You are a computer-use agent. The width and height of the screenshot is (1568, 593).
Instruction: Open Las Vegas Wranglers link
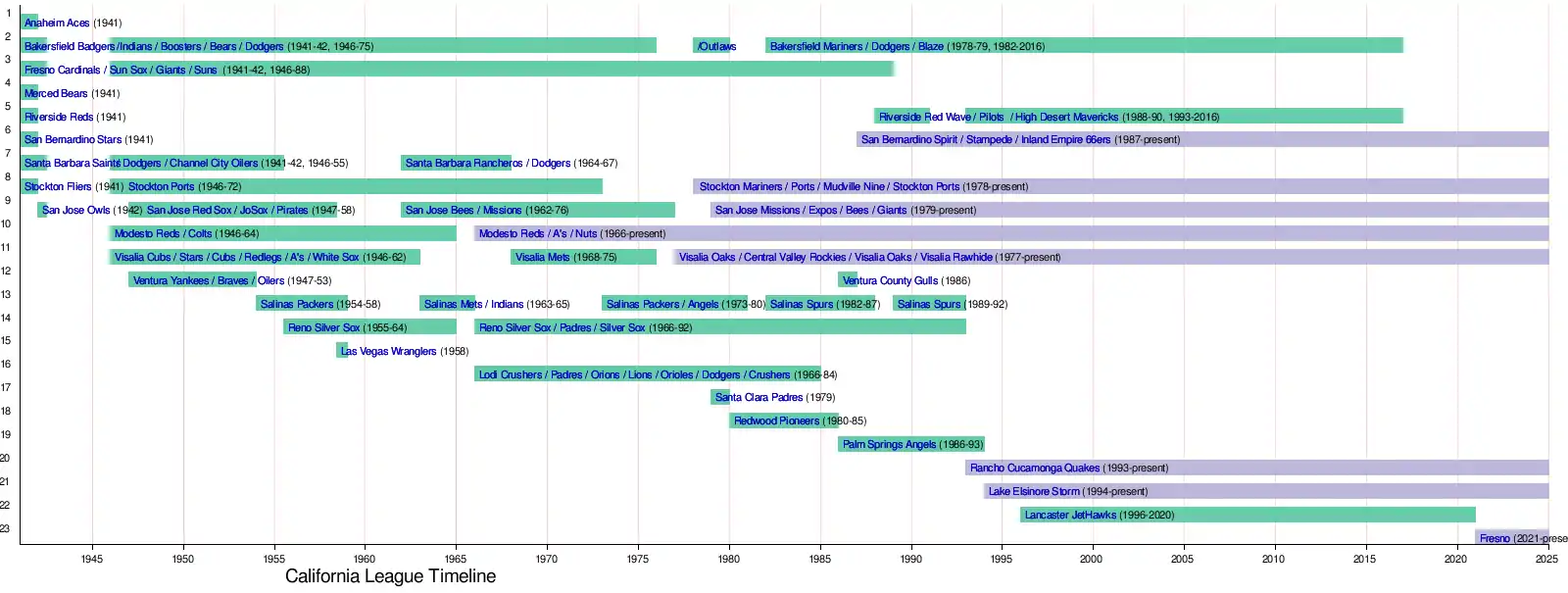388,351
